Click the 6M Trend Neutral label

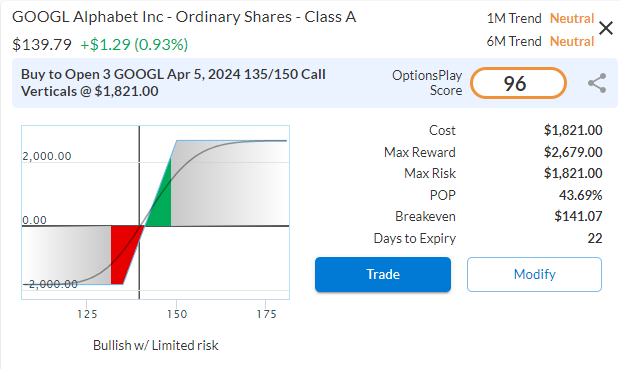tap(540, 41)
